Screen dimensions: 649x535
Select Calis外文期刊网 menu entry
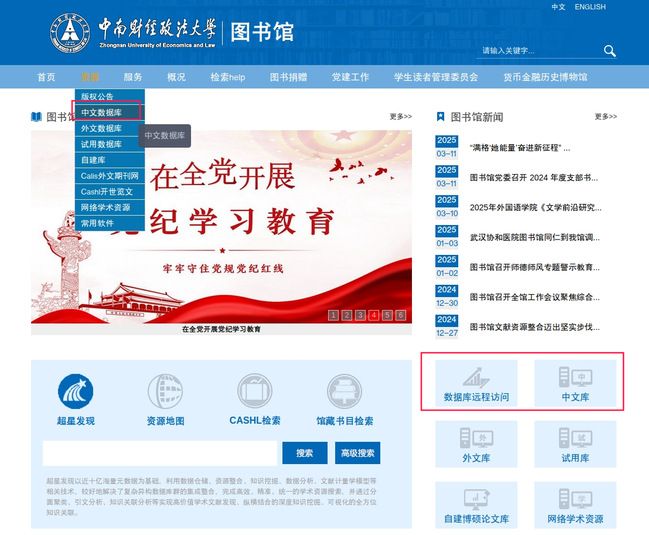109,175
